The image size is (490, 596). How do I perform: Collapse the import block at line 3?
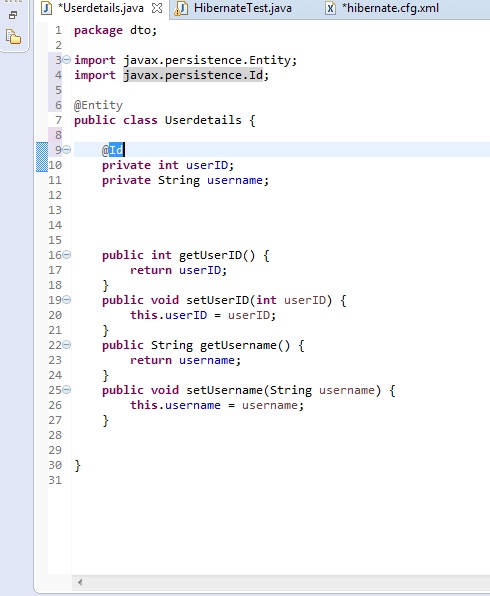click(67, 59)
